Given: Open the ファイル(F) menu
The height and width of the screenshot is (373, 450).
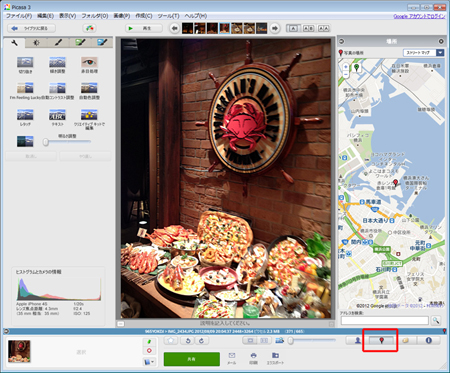Looking at the screenshot, I should pos(19,16).
